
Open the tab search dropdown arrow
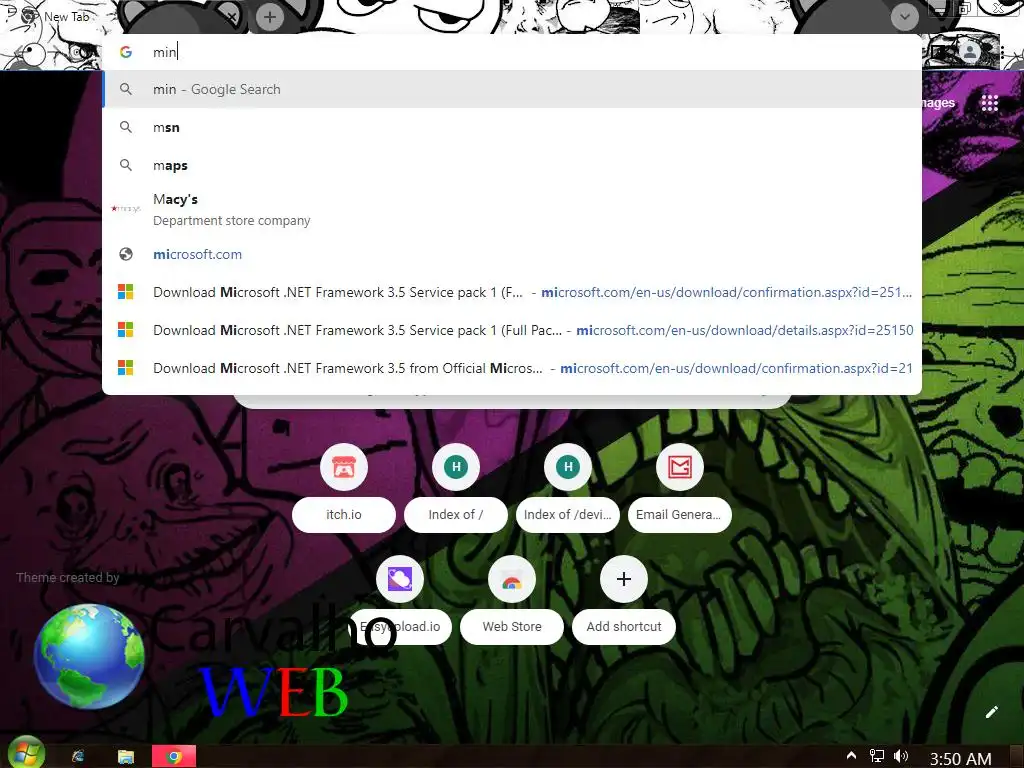click(904, 17)
